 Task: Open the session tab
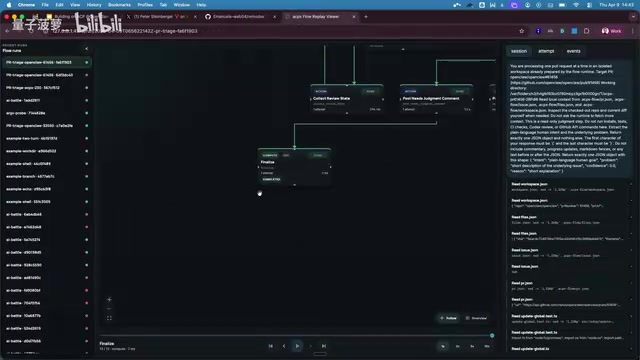519,51
